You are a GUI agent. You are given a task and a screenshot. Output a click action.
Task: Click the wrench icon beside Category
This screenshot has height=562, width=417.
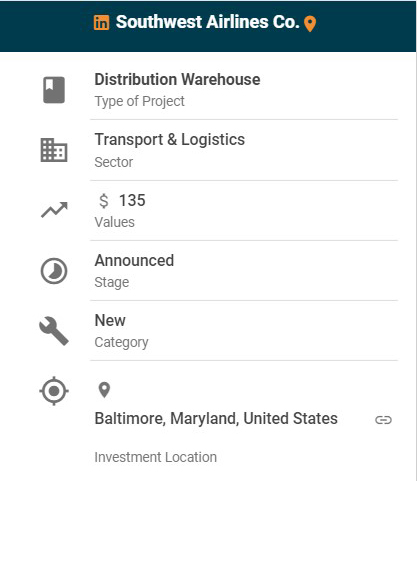coord(54,331)
